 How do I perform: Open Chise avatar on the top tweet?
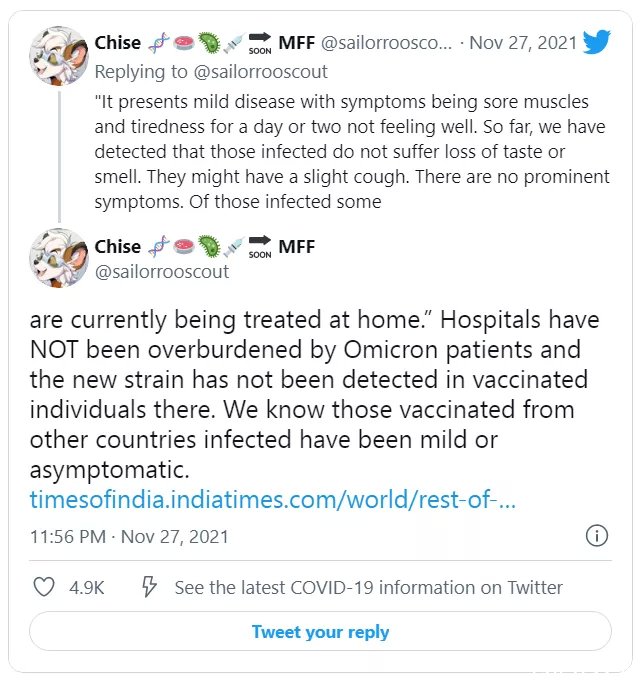pos(59,56)
